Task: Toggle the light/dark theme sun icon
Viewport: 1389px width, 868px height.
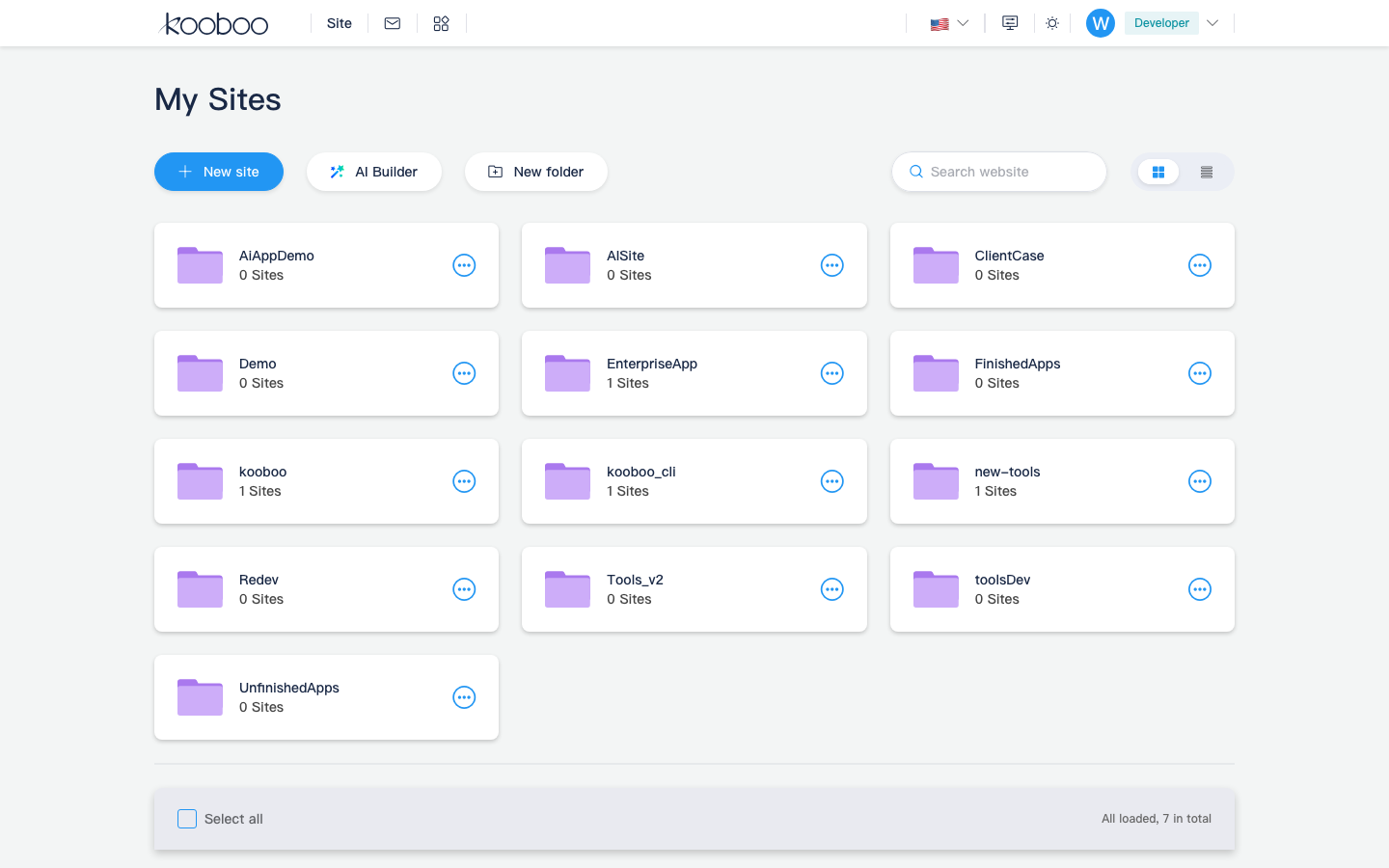Action: [x=1052, y=23]
